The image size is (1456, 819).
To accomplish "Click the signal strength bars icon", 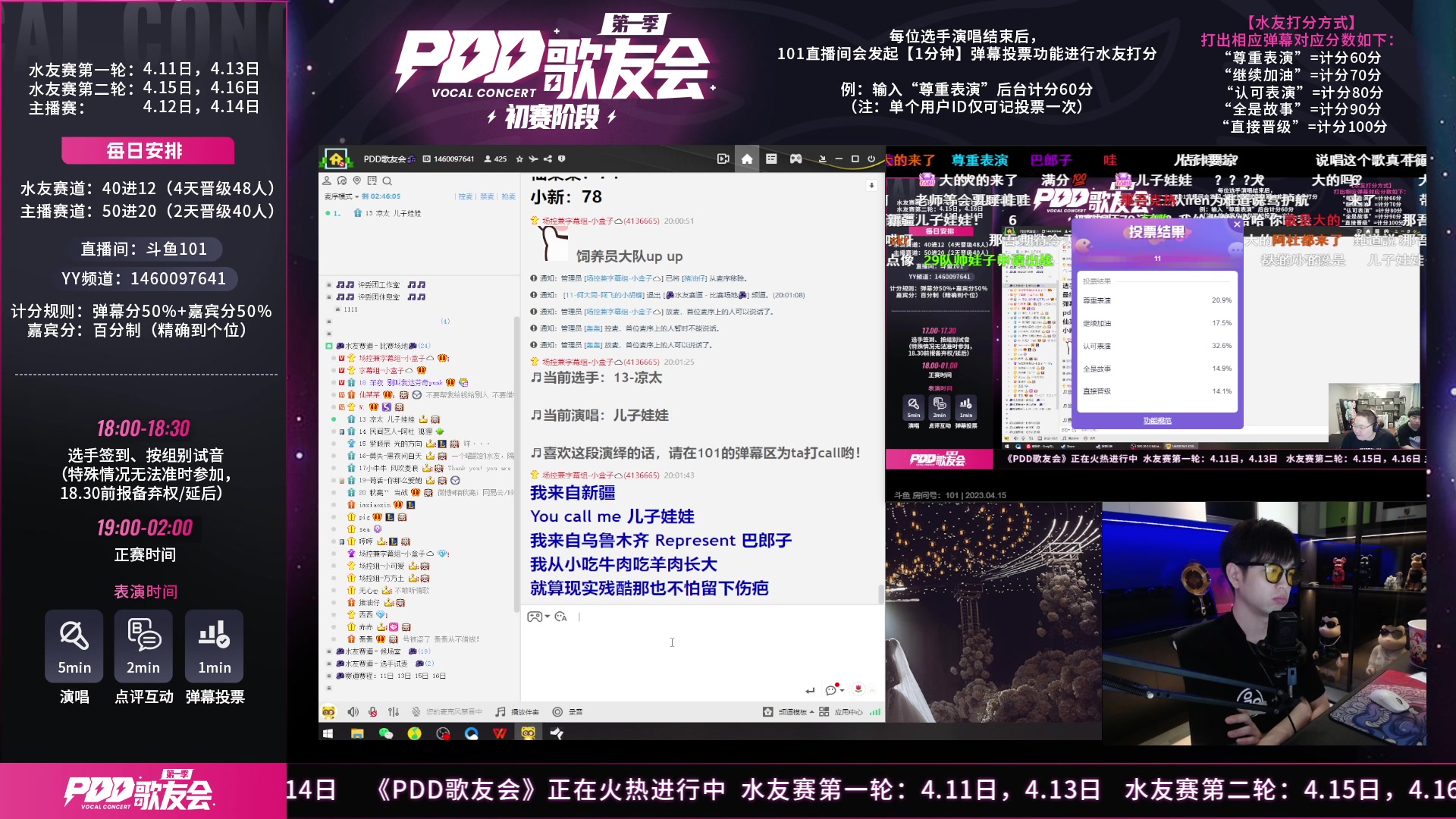I will click(875, 712).
